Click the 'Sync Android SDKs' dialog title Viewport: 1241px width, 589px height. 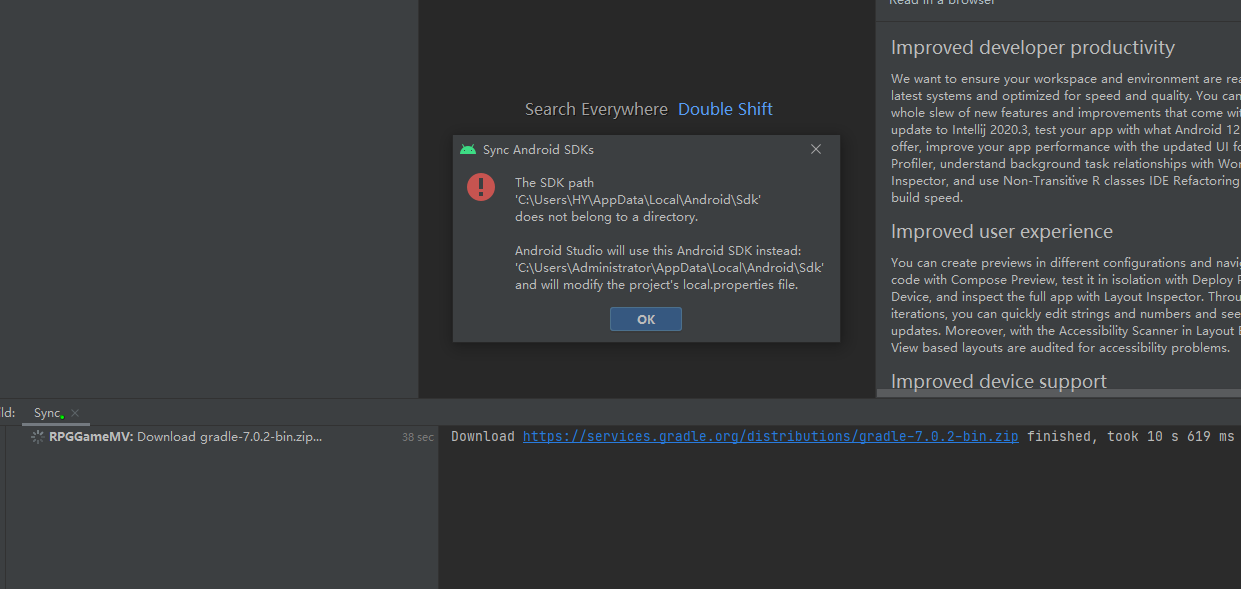(x=538, y=149)
